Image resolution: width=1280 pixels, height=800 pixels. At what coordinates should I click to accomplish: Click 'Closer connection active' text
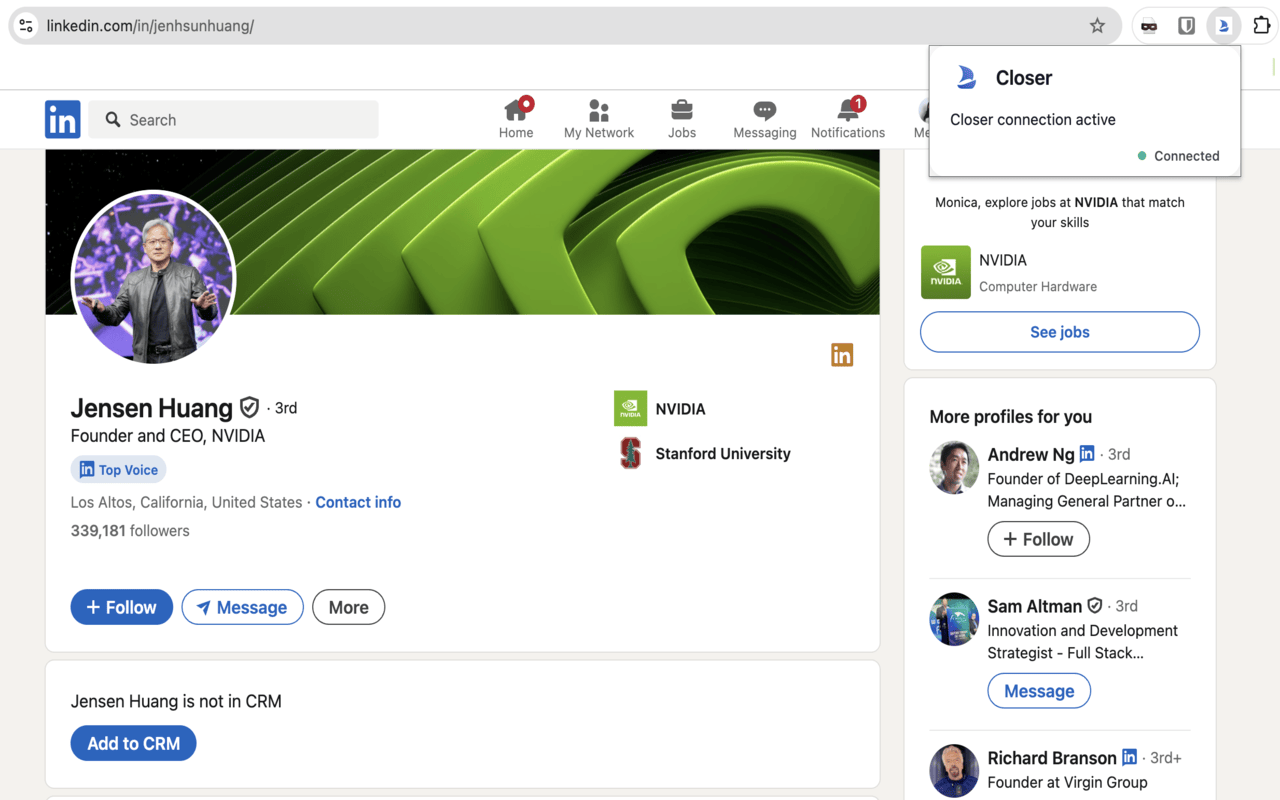point(1033,119)
